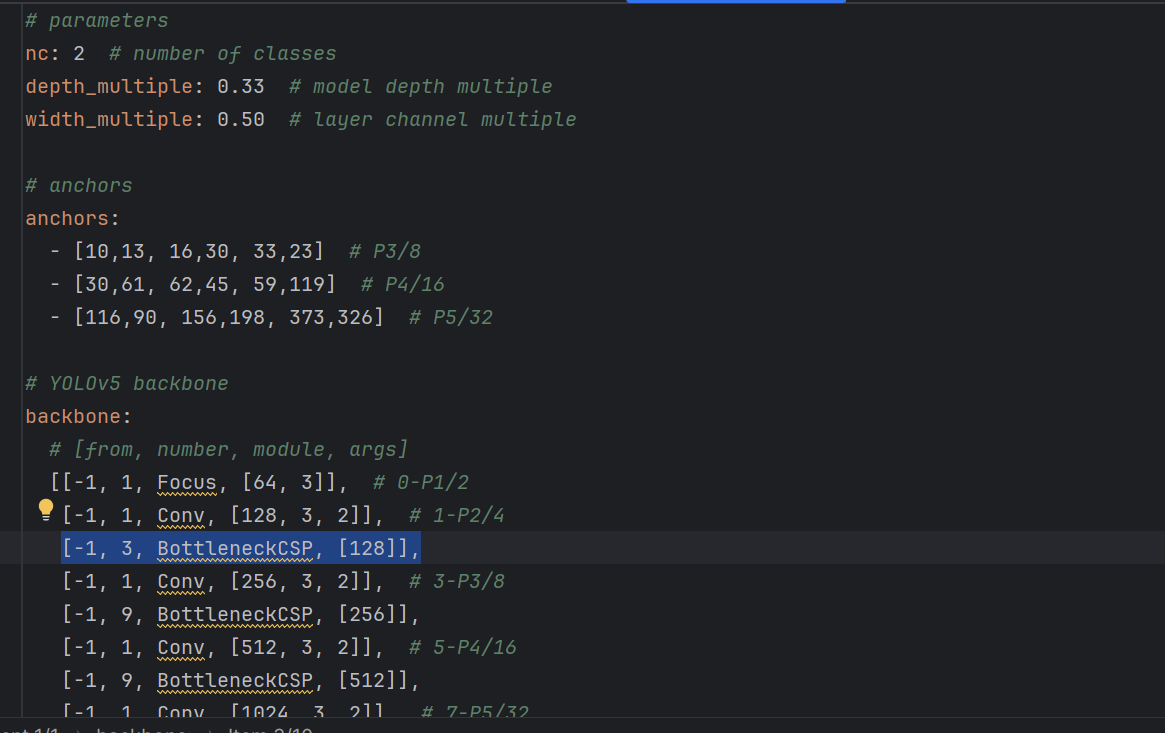The width and height of the screenshot is (1165, 733).
Task: Click the 0.33 depth multiple value
Action: point(241,86)
